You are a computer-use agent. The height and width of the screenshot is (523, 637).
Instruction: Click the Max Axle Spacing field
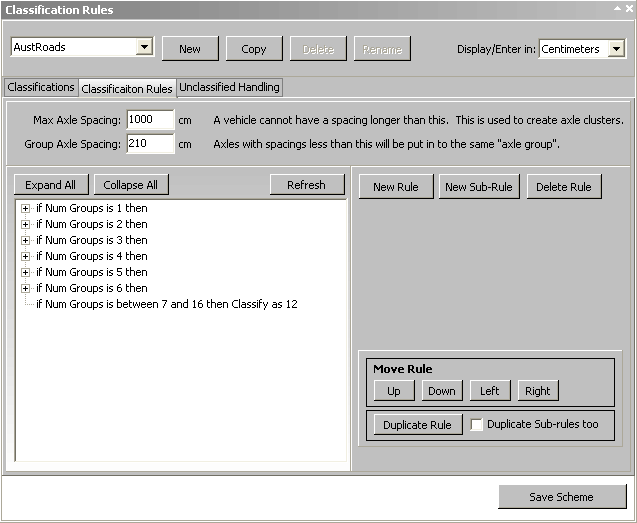150,120
